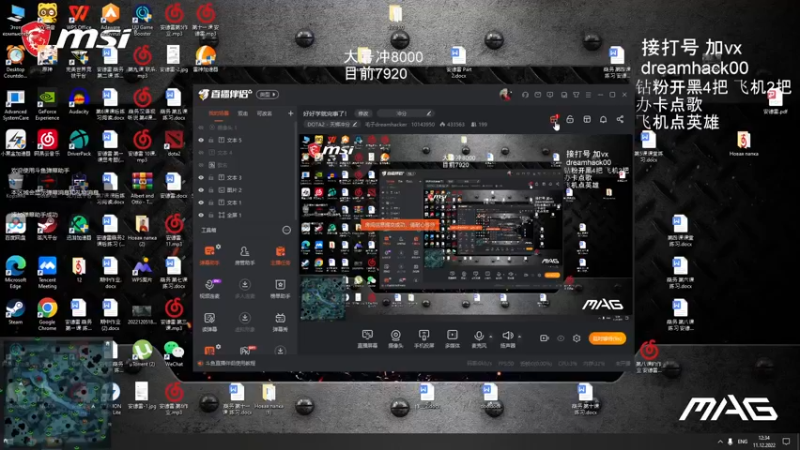Screen dimensions: 800x450
Task: Click the 修改 button beside room title
Action: [x=363, y=113]
